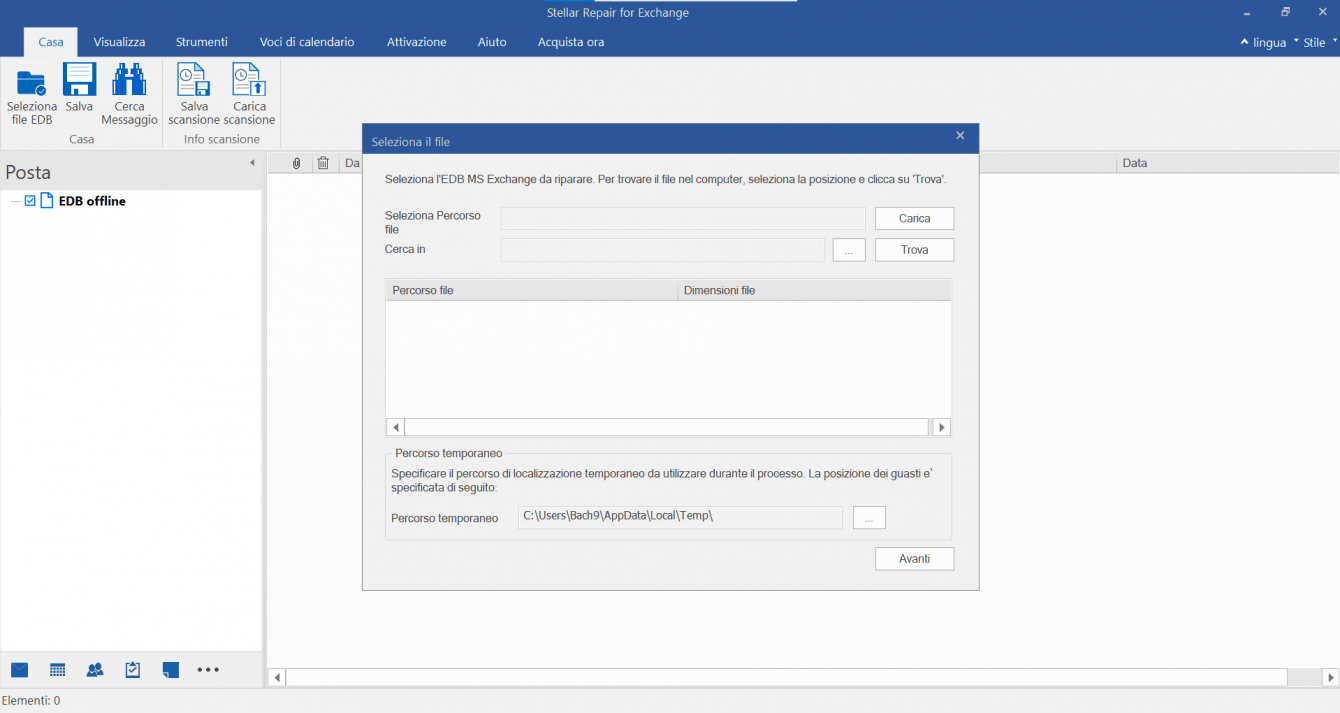This screenshot has height=713, width=1340.
Task: Click Seleziona file EDB icon
Action: tap(32, 82)
